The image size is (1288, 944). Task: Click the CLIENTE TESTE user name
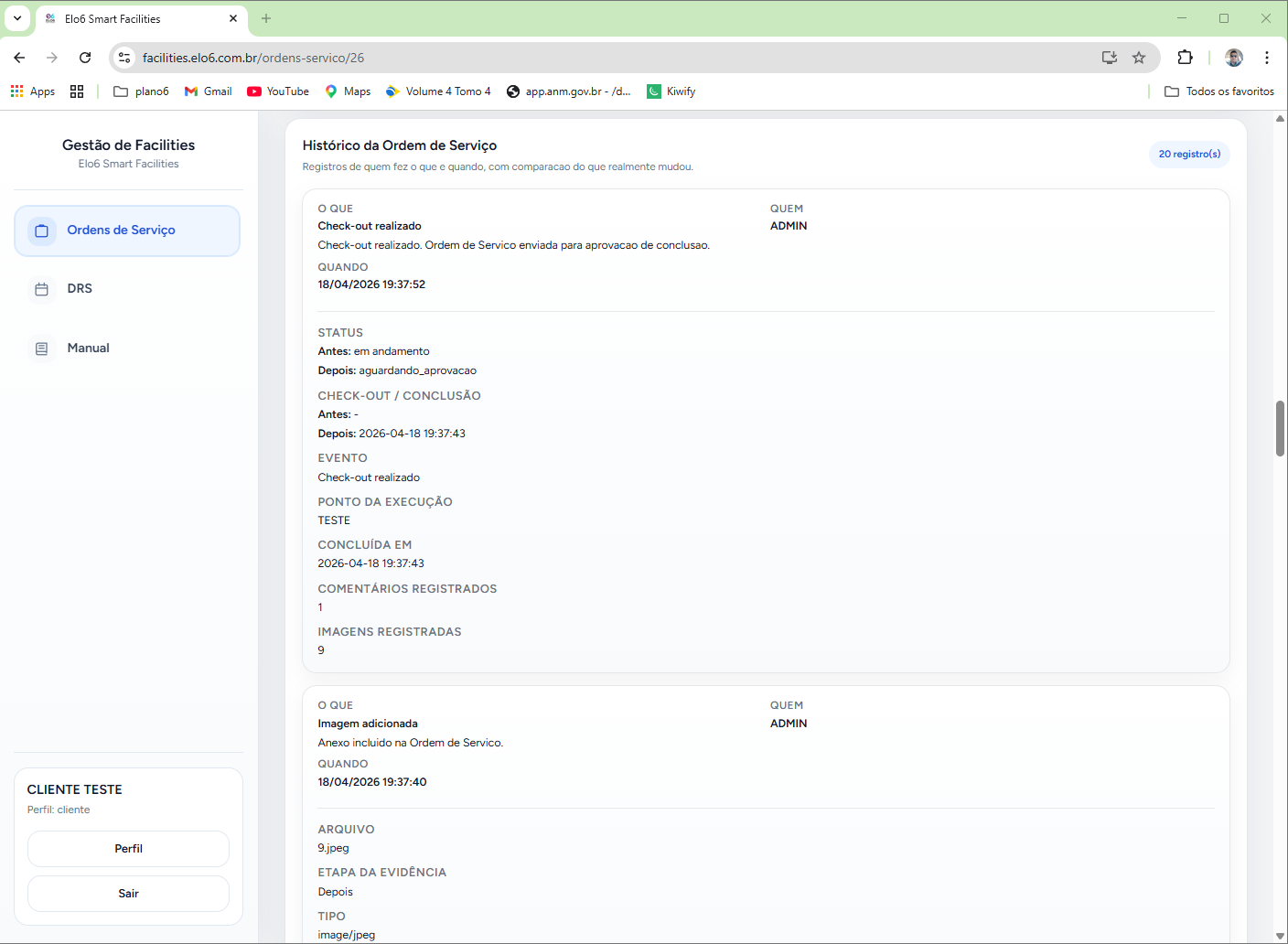pyautogui.click(x=74, y=789)
